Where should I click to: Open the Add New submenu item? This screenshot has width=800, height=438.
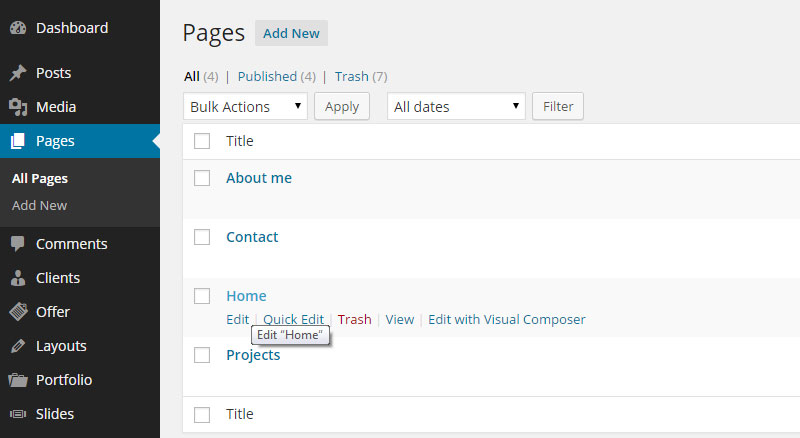click(40, 205)
